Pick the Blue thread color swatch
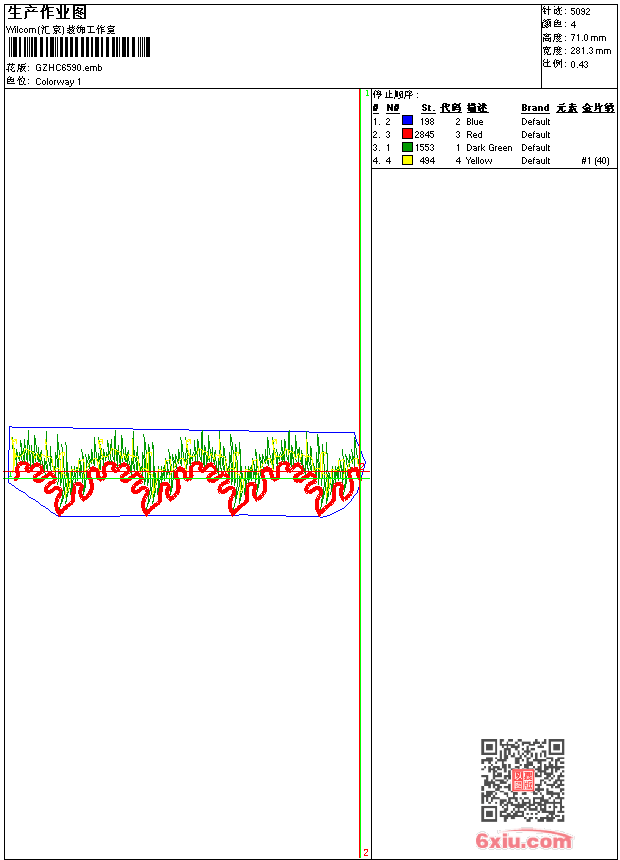This screenshot has width=620, height=860. pyautogui.click(x=407, y=121)
